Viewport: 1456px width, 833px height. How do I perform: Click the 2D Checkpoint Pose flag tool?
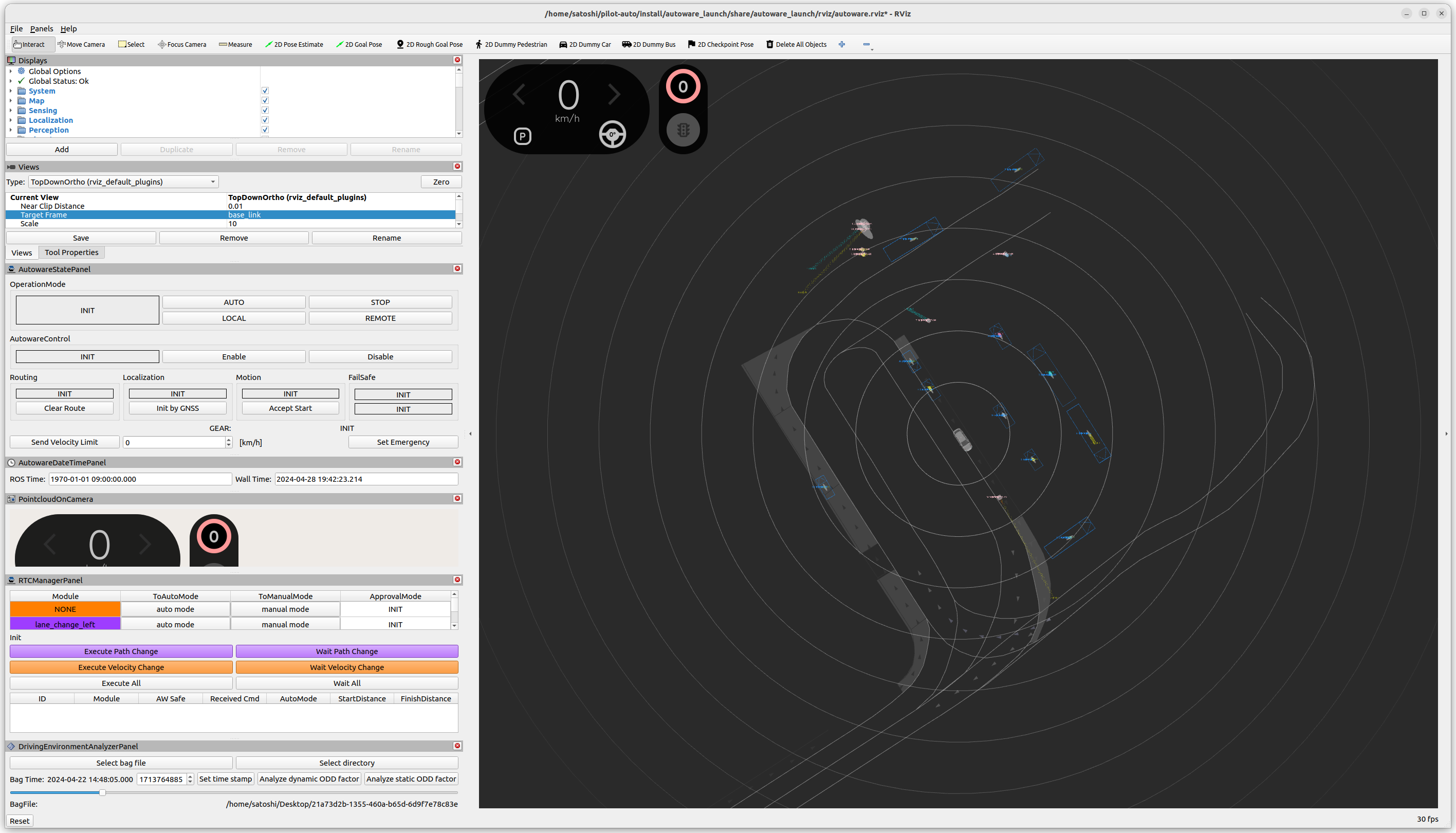pos(720,44)
